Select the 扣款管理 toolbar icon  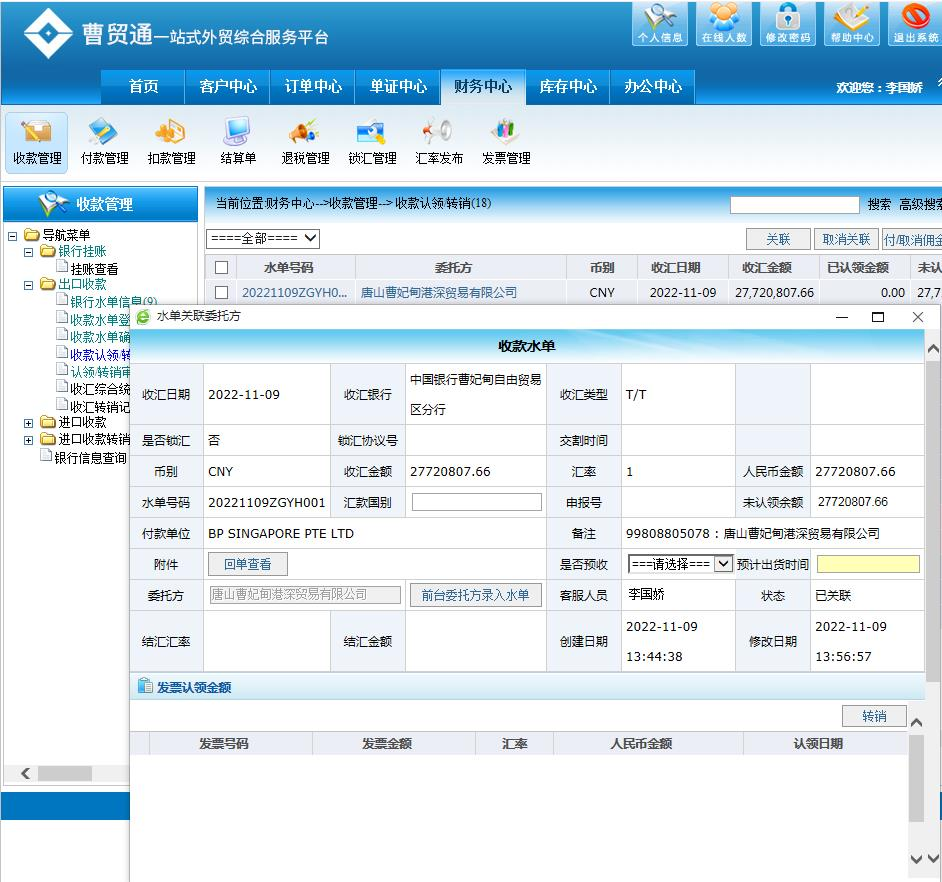point(171,142)
